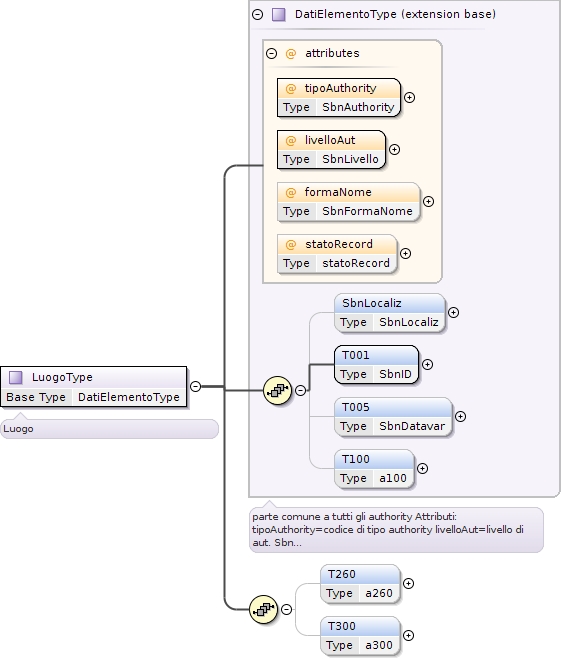
Task: Click the attributes @ symbol icon
Action: tap(290, 53)
